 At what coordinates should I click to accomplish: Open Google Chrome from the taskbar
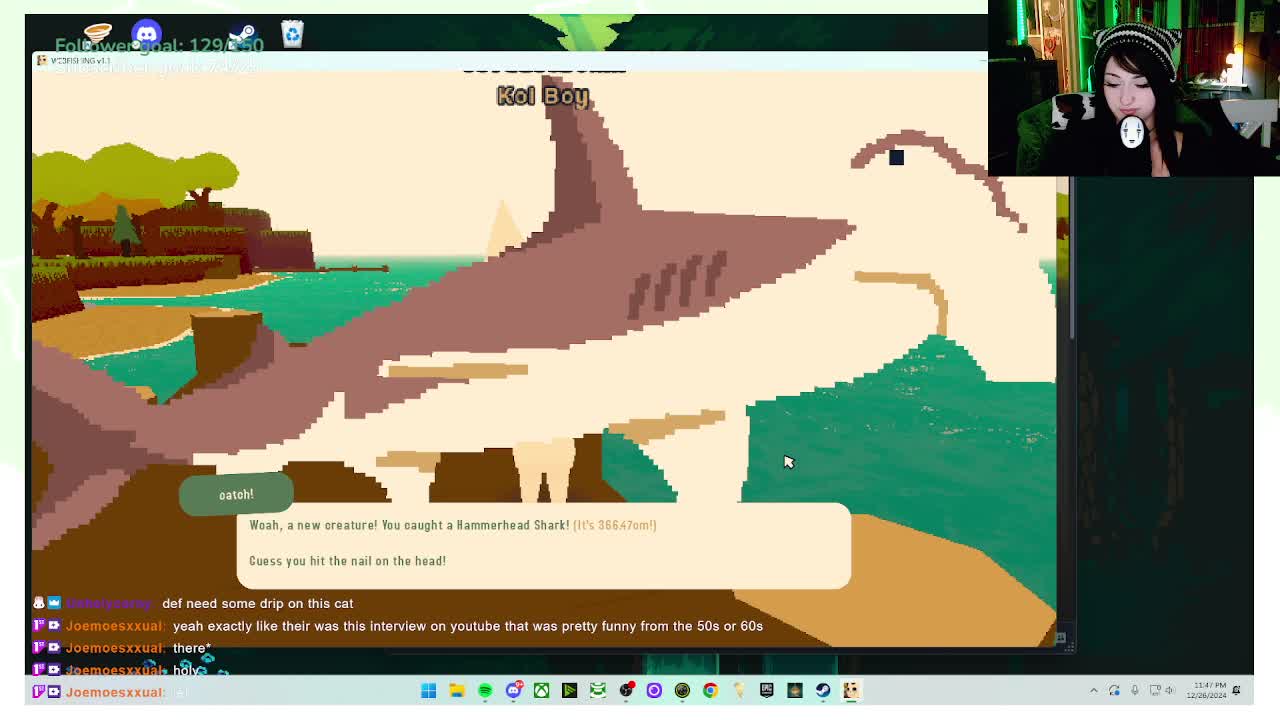(710, 690)
